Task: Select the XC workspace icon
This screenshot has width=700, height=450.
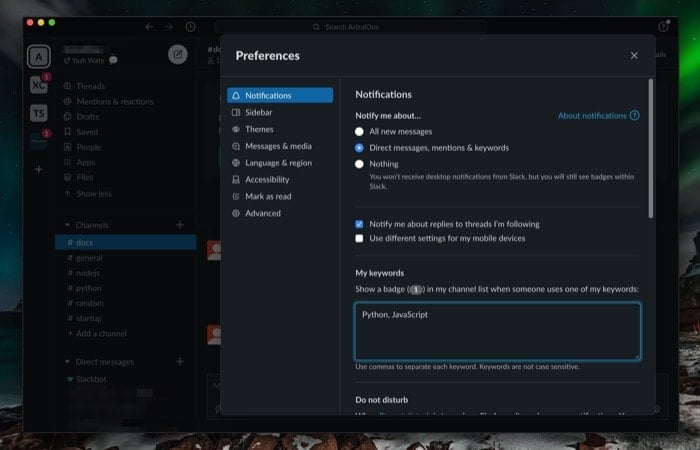Action: [x=39, y=85]
